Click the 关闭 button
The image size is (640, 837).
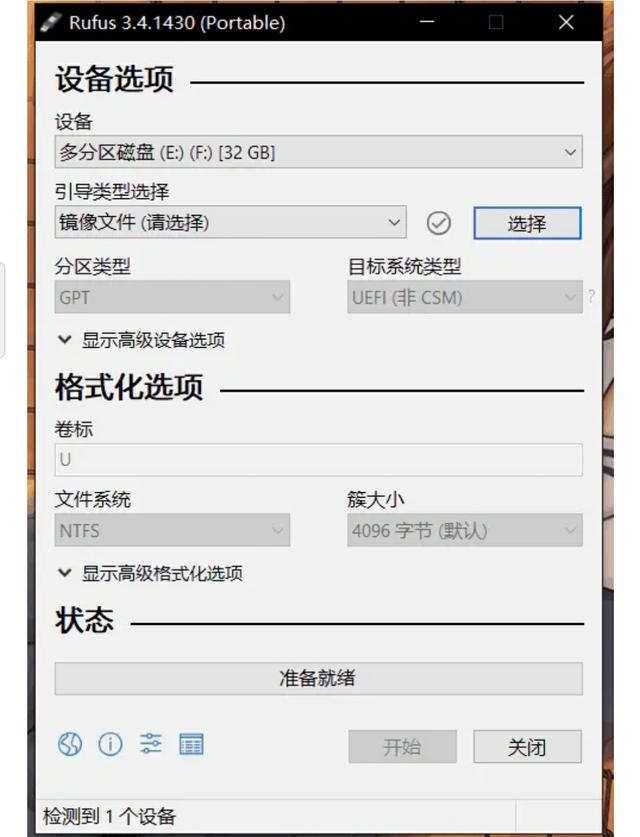pyautogui.click(x=527, y=746)
